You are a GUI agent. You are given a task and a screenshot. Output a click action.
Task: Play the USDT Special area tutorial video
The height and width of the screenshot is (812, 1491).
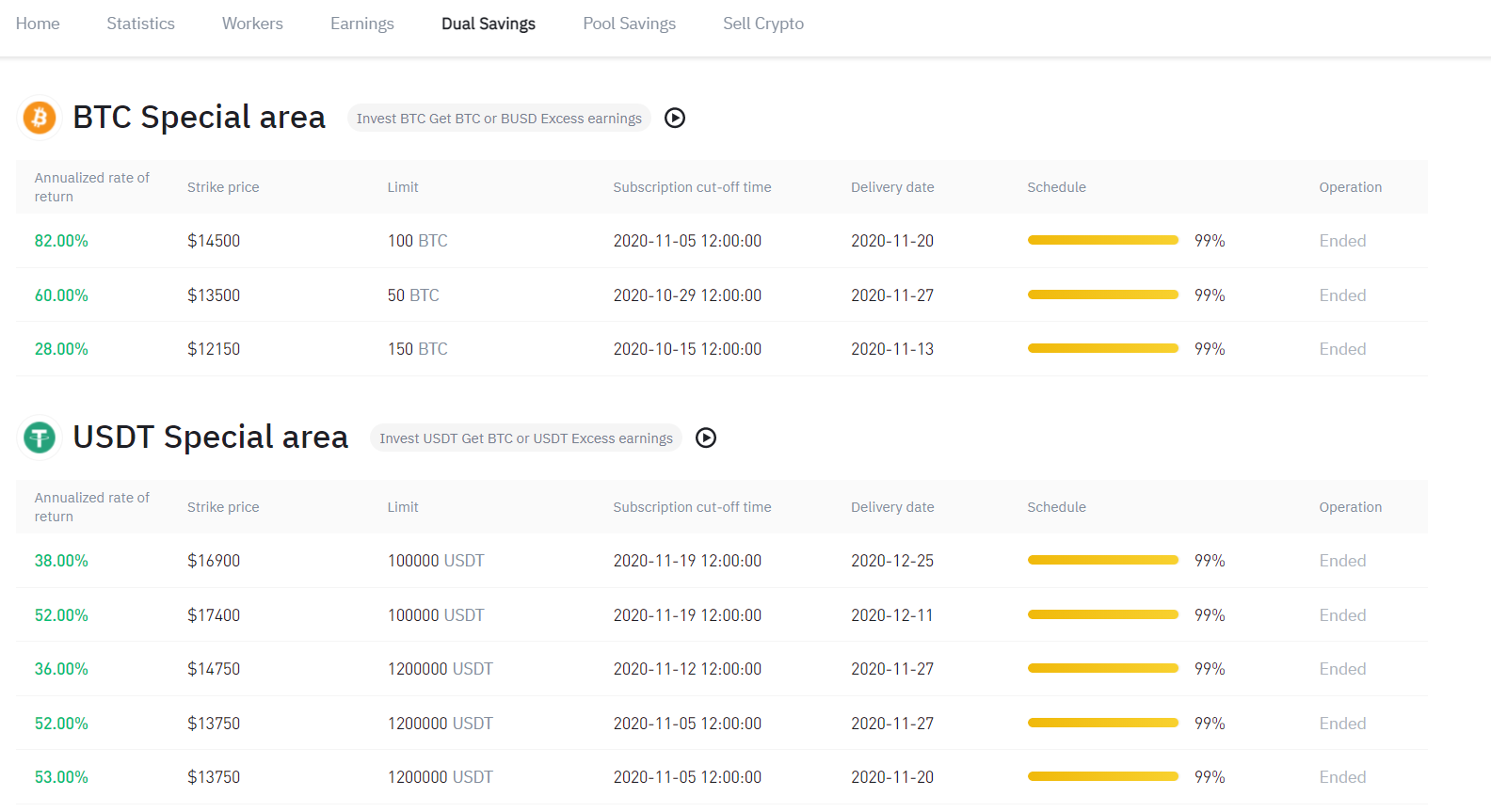point(706,438)
